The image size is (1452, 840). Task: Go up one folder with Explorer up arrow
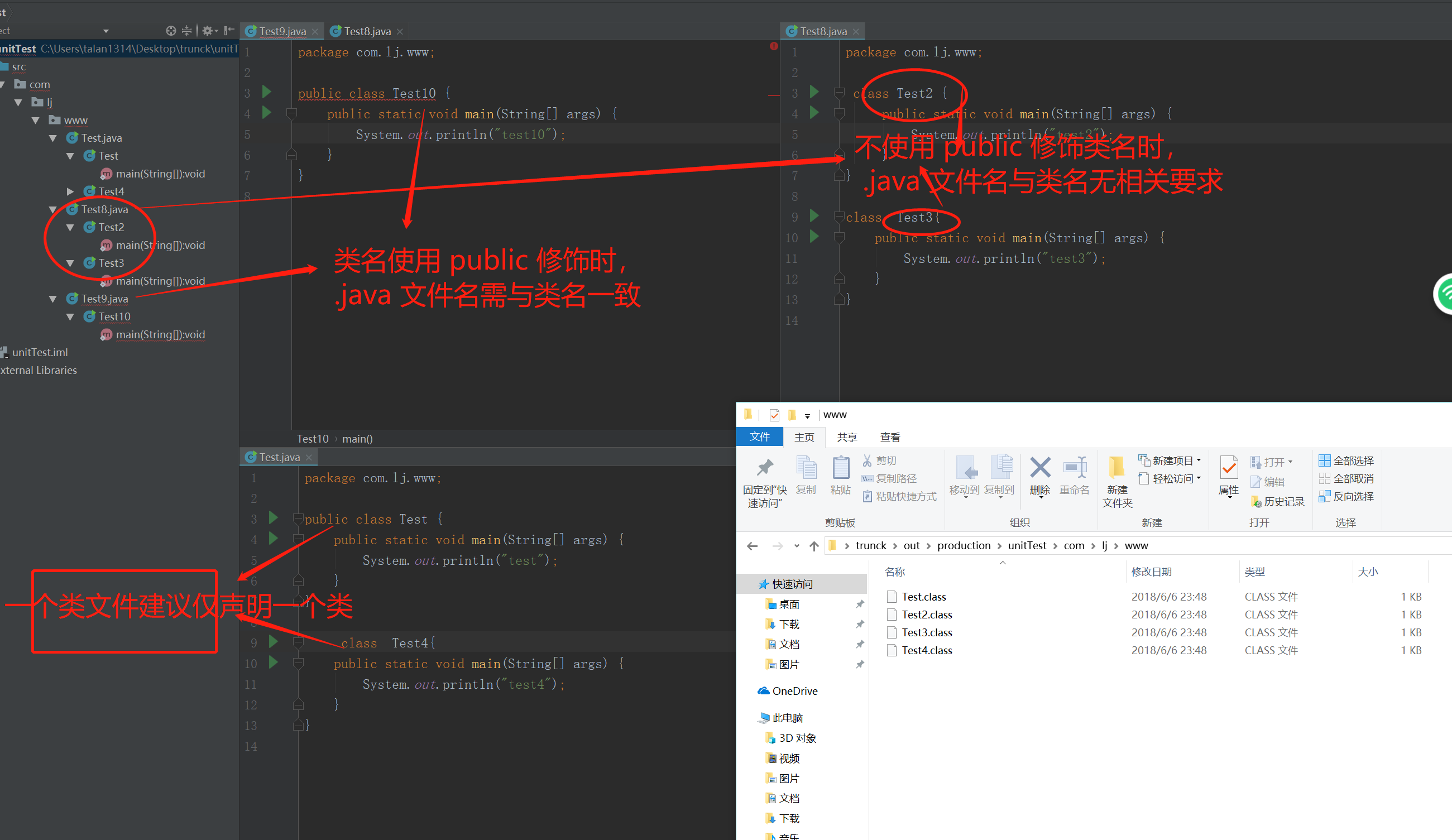click(813, 546)
